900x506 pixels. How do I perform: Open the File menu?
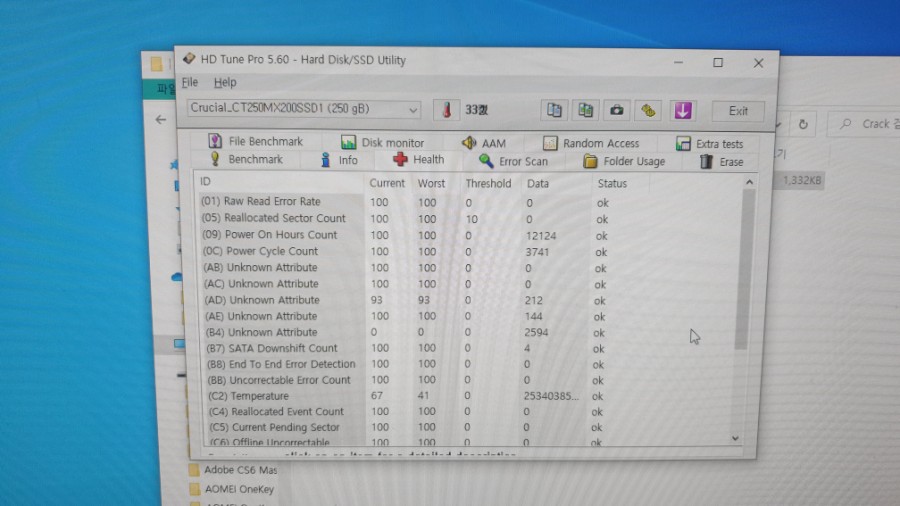point(190,82)
